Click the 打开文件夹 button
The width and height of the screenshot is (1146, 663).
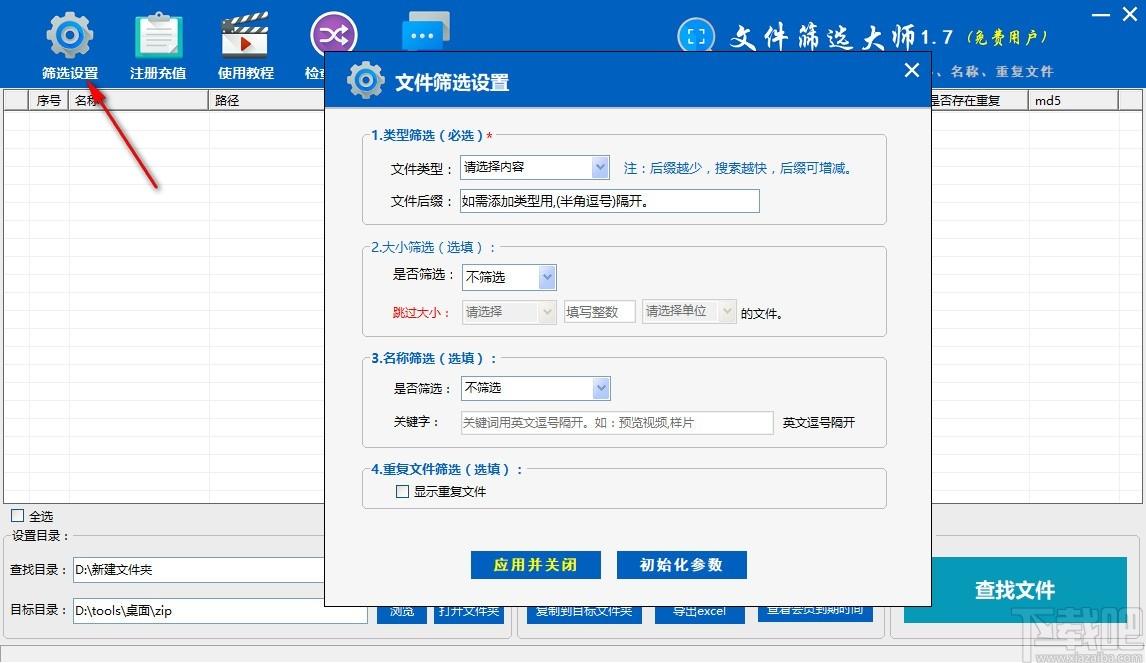[x=469, y=613]
